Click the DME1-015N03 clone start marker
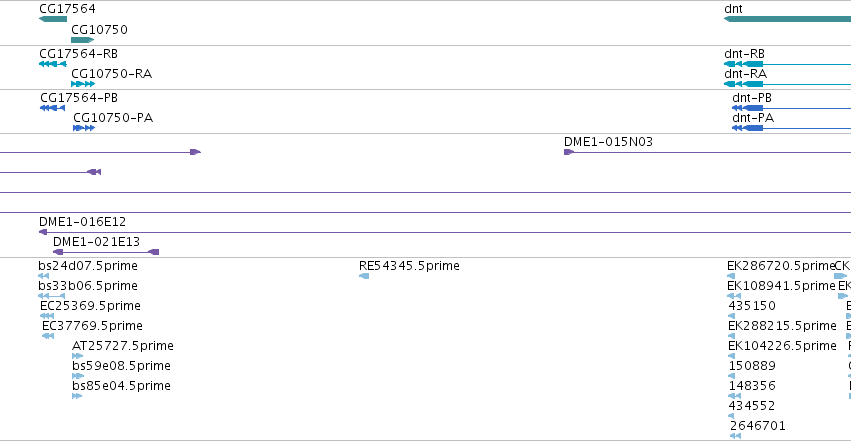The height and width of the screenshot is (441, 851). (x=569, y=152)
